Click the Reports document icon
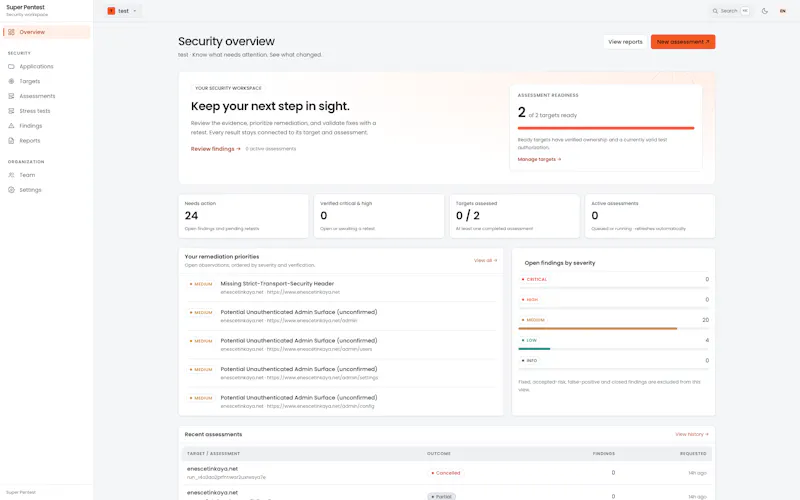The height and width of the screenshot is (500, 800). click(11, 140)
